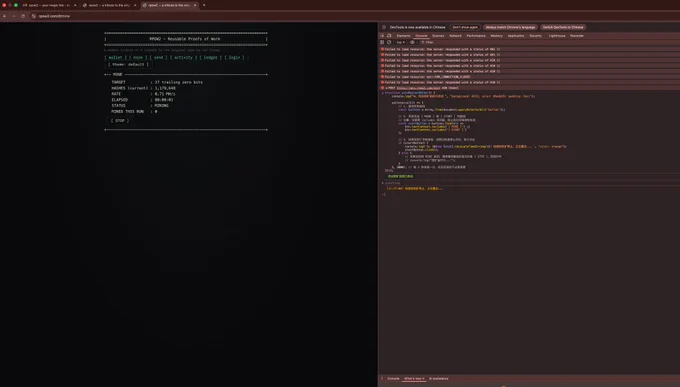Click the browser back arrow
Viewport: 680px width, 387px height.
(x=4, y=16)
